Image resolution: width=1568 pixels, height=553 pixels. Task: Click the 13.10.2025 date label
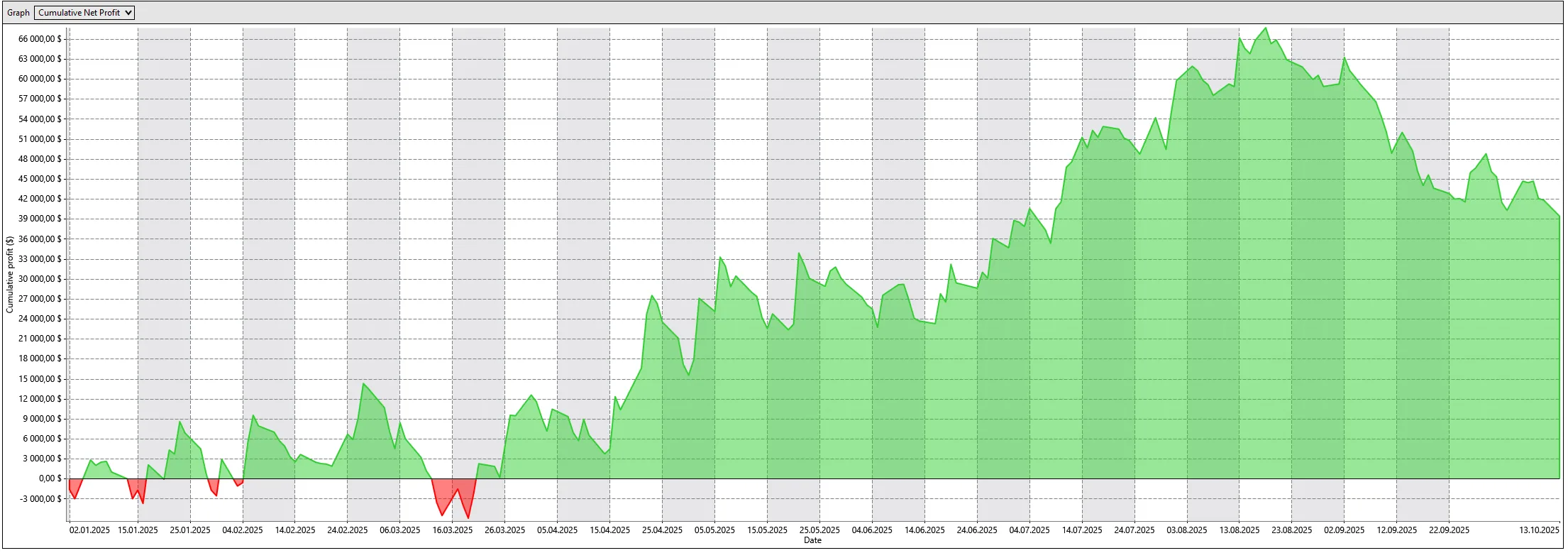pyautogui.click(x=1539, y=530)
